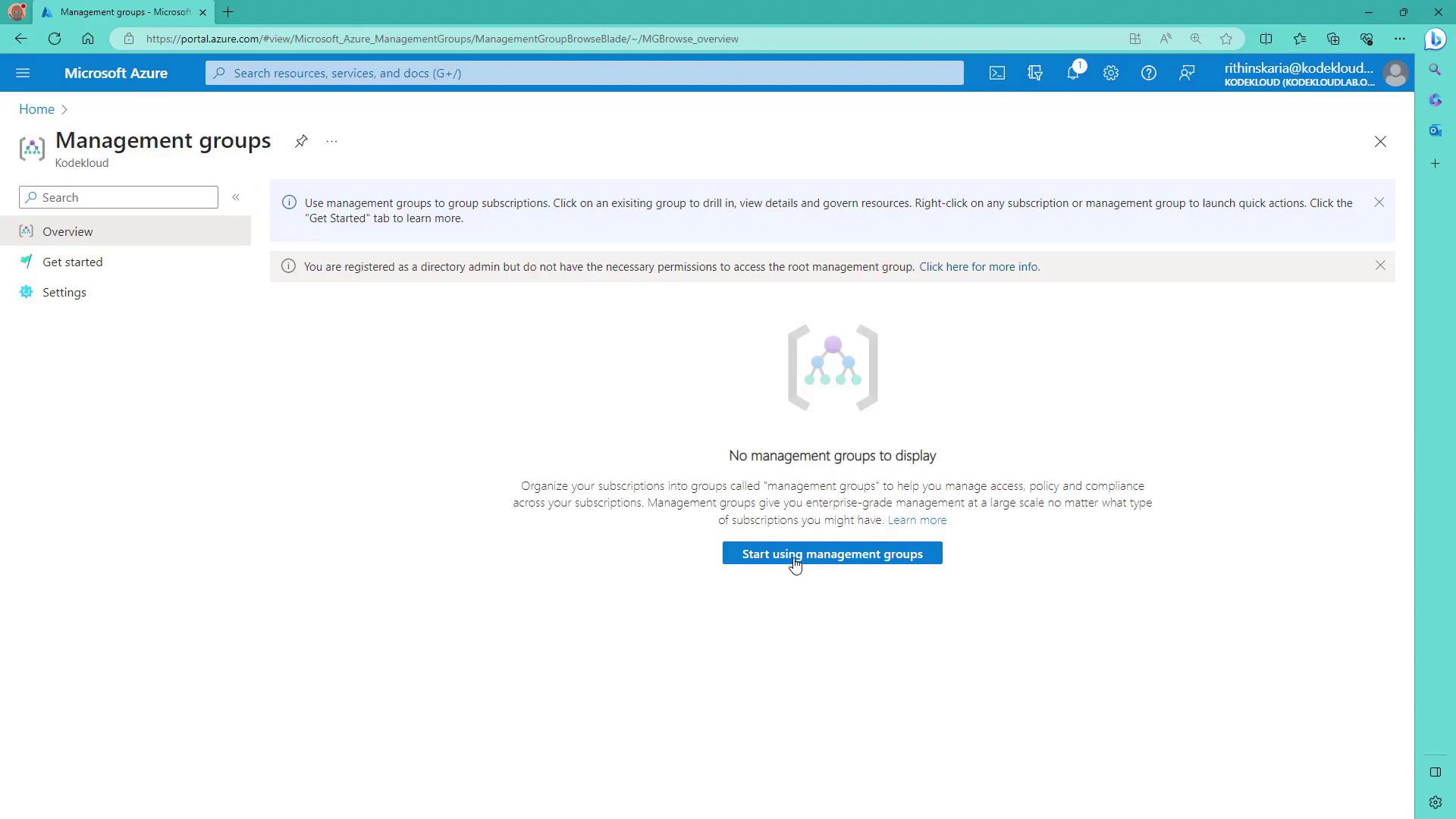The height and width of the screenshot is (819, 1456).
Task: Select Overview in the side menu
Action: click(126, 231)
